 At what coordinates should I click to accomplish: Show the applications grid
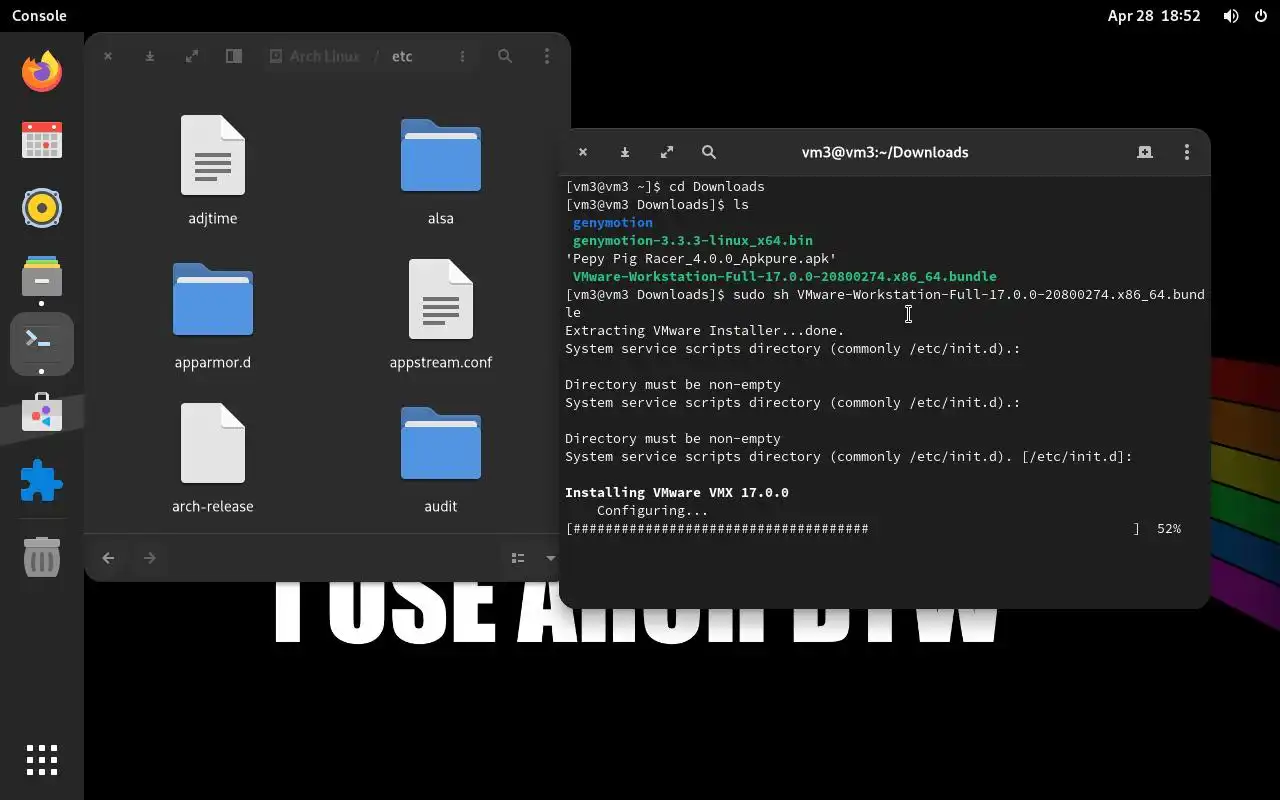pyautogui.click(x=42, y=760)
